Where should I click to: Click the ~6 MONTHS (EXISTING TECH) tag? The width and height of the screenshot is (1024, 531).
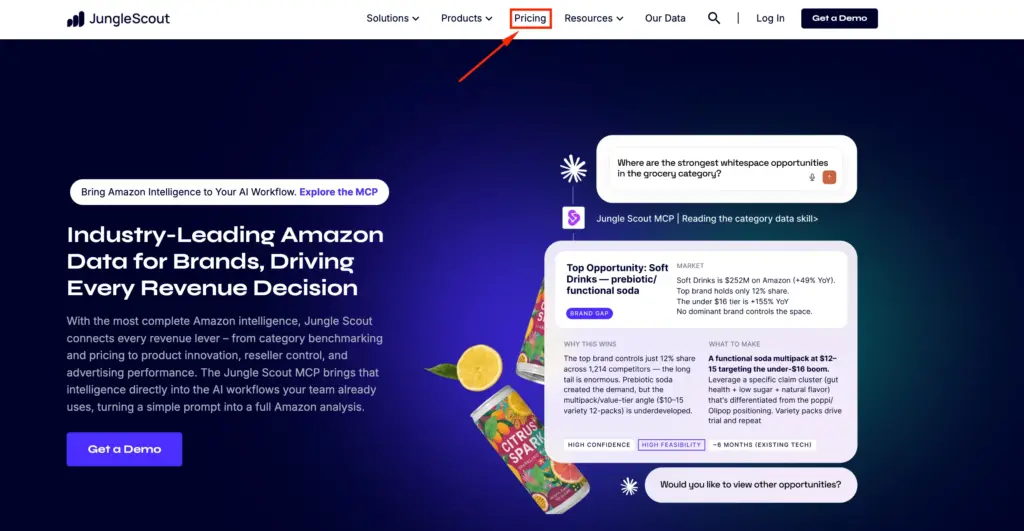(x=762, y=445)
